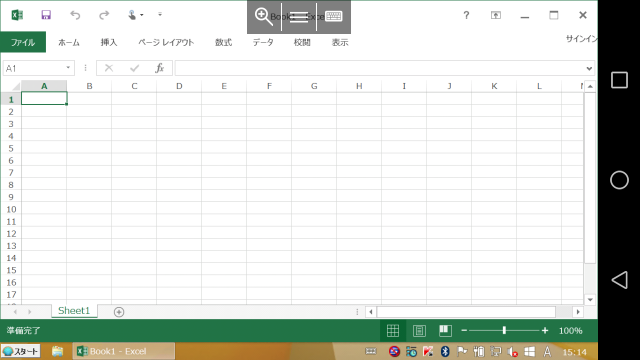Switch to Page Break Preview icon
The image size is (640, 360).
pyautogui.click(x=445, y=331)
